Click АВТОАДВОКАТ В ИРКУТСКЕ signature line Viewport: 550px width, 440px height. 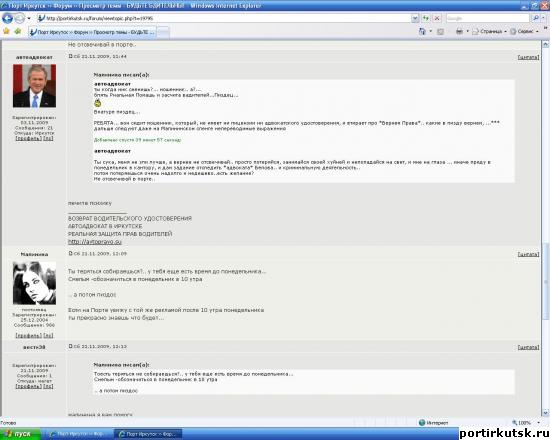(105, 226)
